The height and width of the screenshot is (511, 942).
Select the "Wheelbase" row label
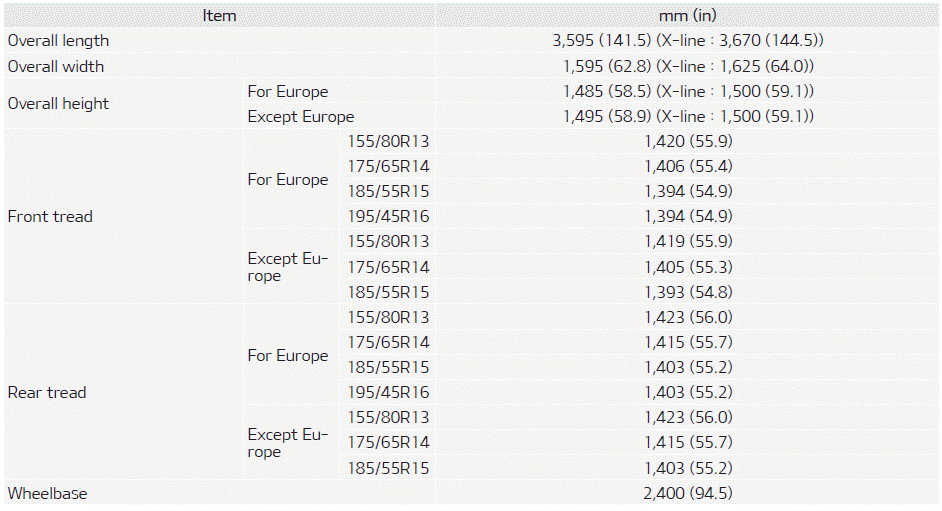47,493
